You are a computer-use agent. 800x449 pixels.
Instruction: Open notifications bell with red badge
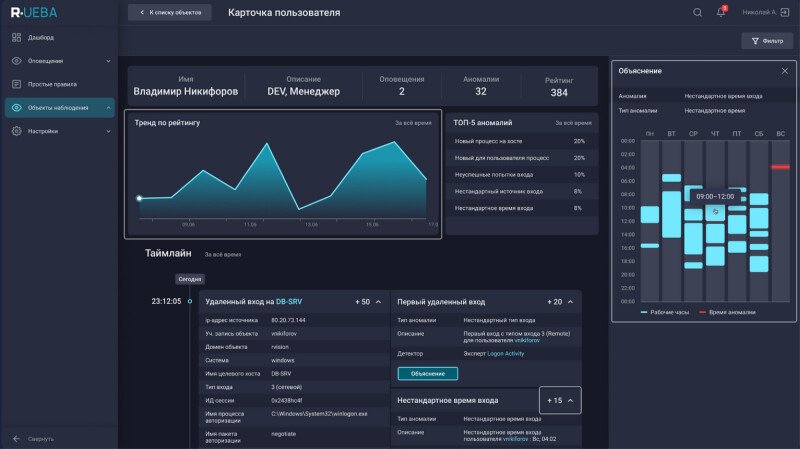tap(721, 13)
